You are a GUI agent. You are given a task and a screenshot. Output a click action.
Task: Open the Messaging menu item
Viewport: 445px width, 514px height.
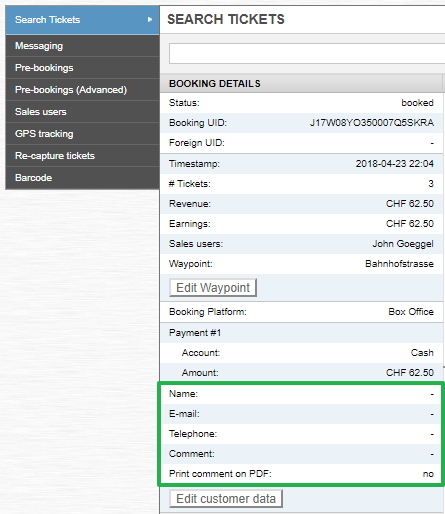point(82,46)
